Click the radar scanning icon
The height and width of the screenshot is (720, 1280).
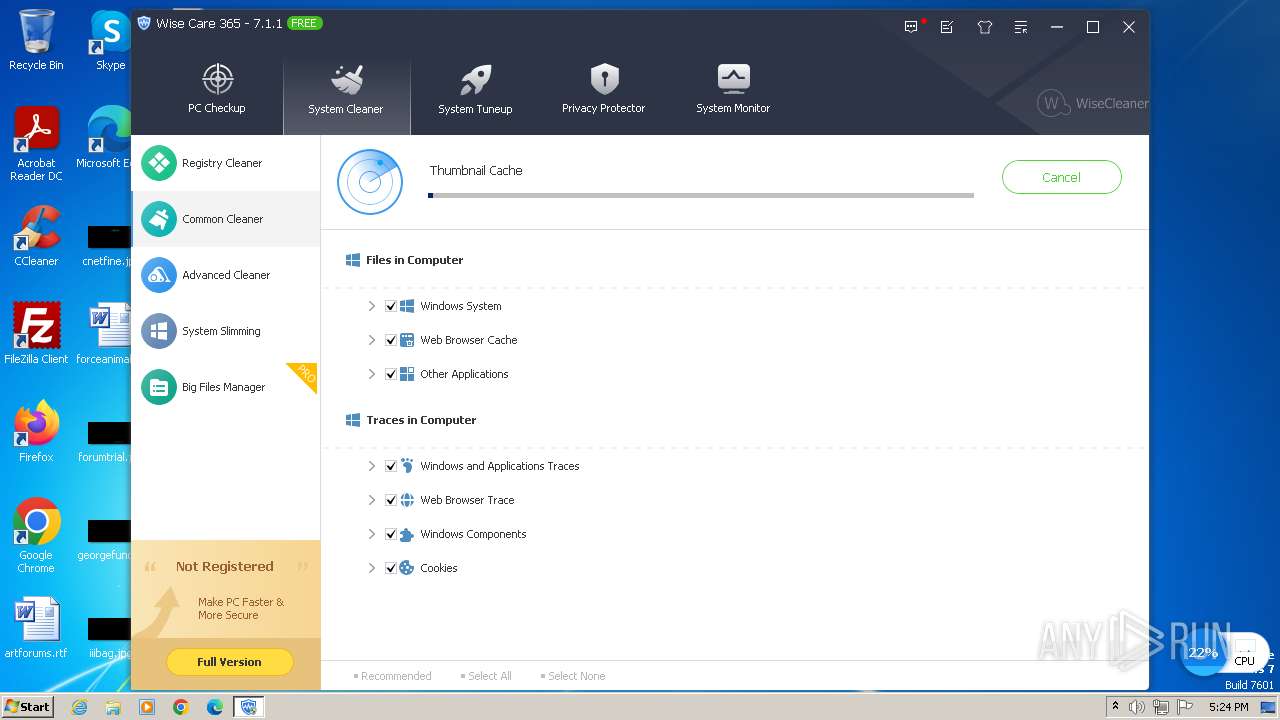tap(370, 182)
